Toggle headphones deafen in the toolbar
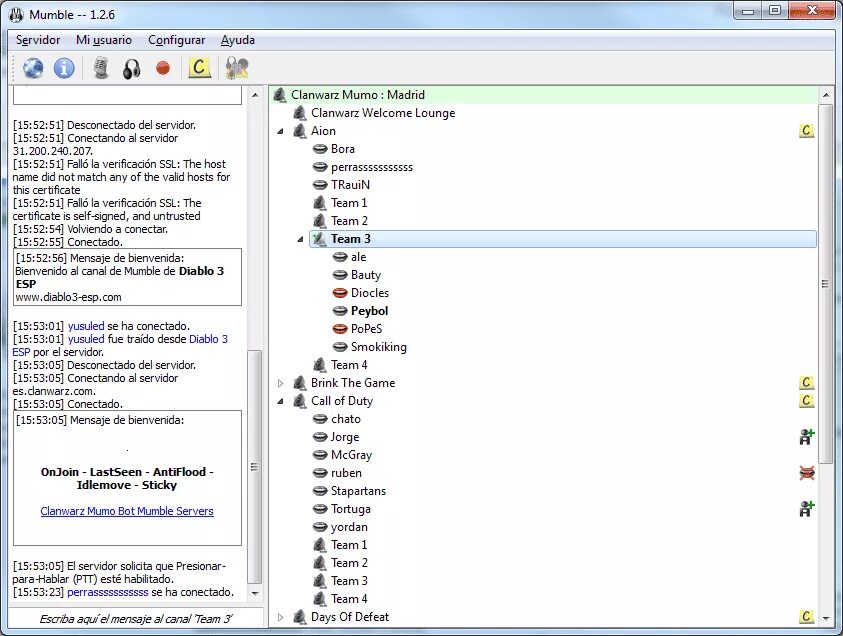843x636 pixels. [132, 69]
